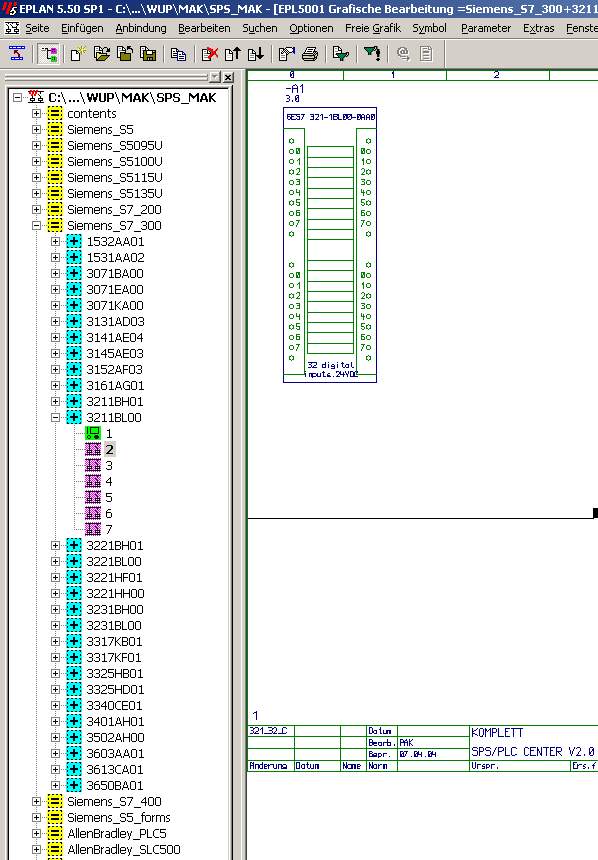
Task: Click the navigator pane dropdown arrow
Action: click(215, 77)
